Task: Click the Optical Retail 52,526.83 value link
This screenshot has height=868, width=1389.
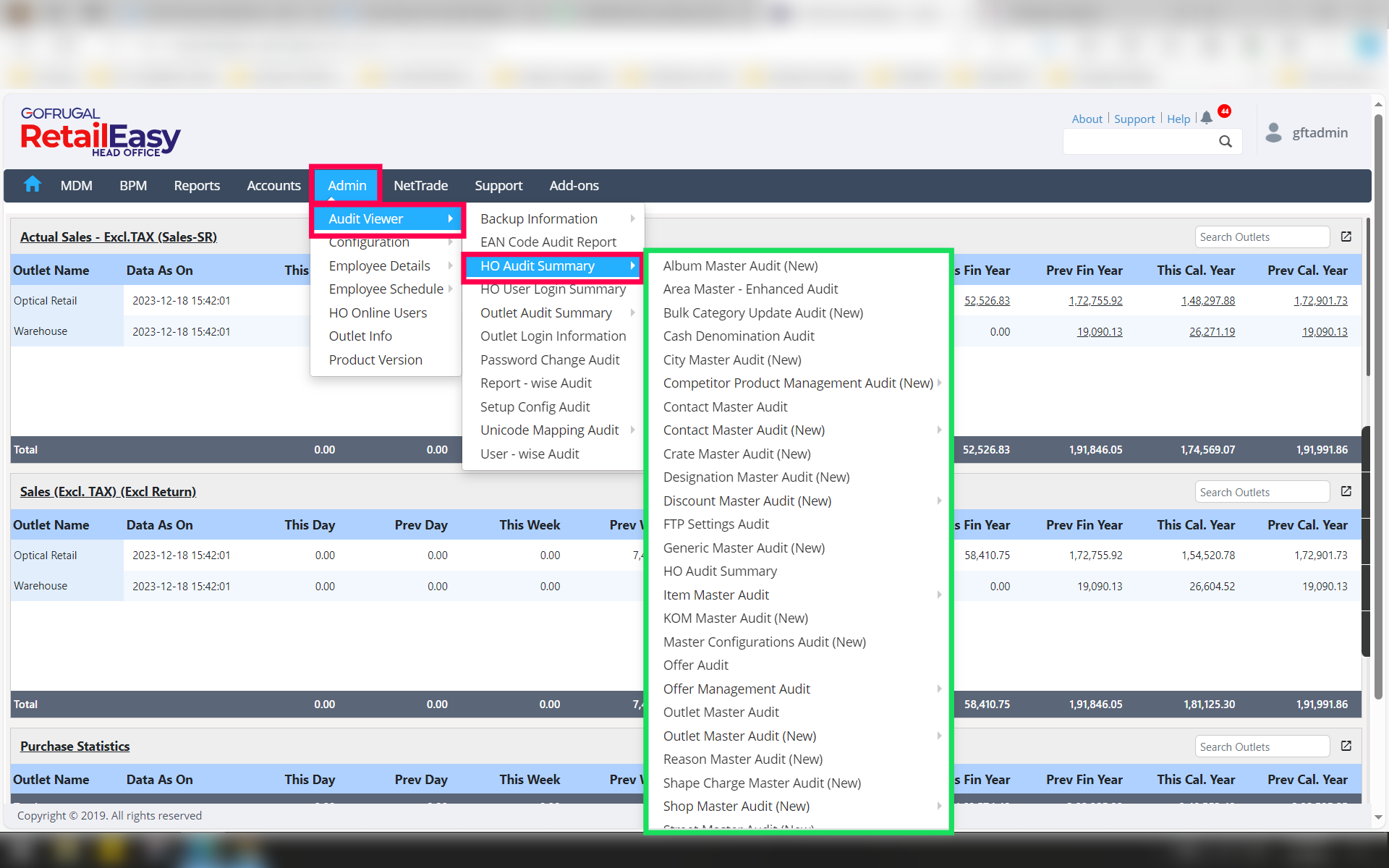Action: (x=986, y=300)
